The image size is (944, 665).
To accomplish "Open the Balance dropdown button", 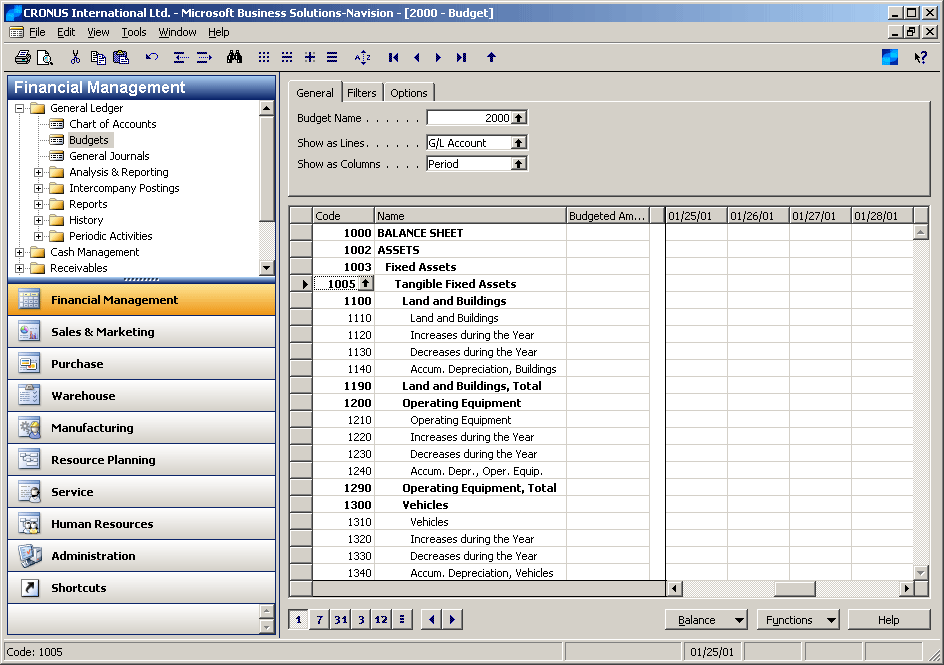I will pos(706,620).
